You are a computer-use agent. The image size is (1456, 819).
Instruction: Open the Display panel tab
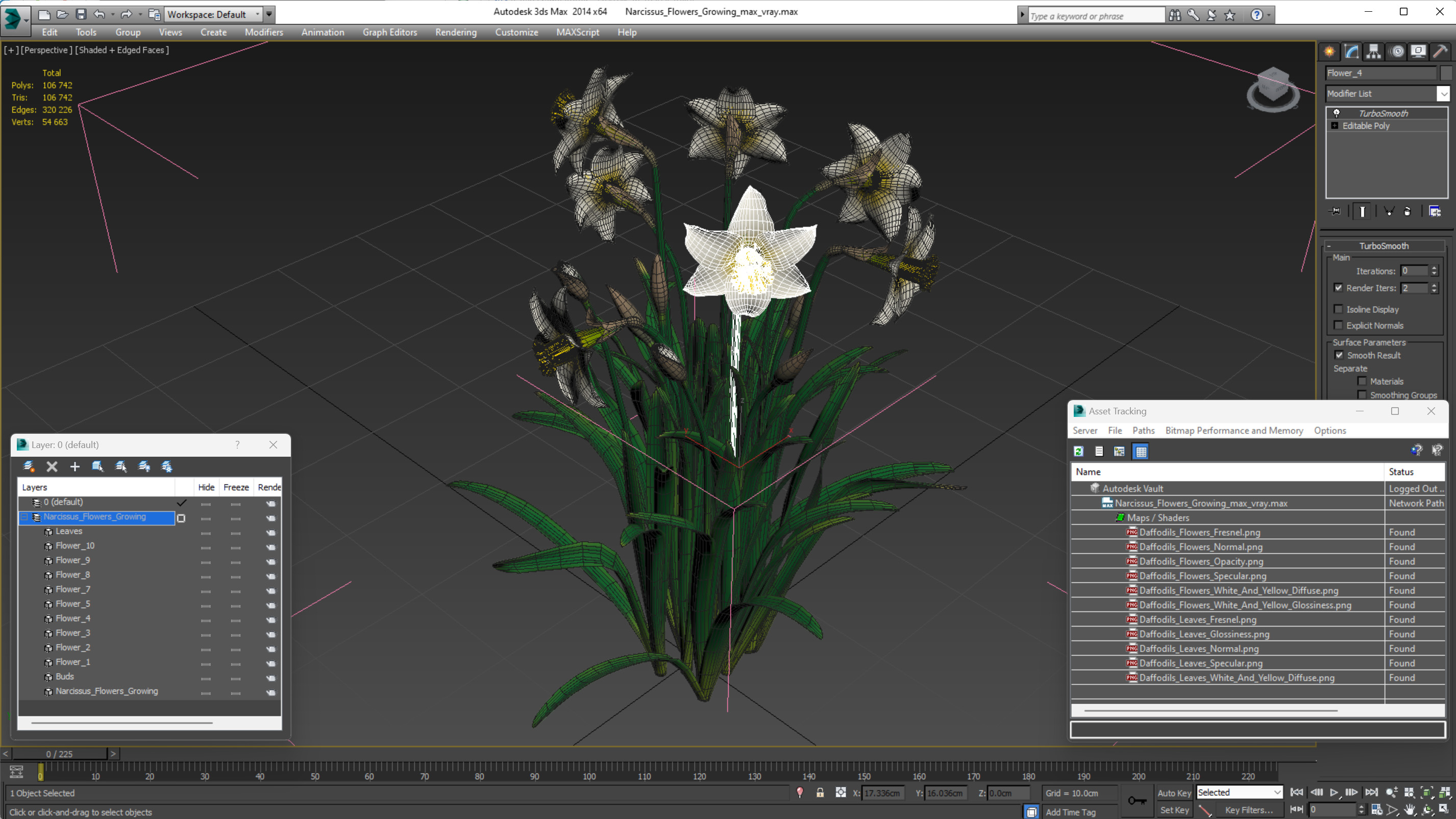(1418, 52)
